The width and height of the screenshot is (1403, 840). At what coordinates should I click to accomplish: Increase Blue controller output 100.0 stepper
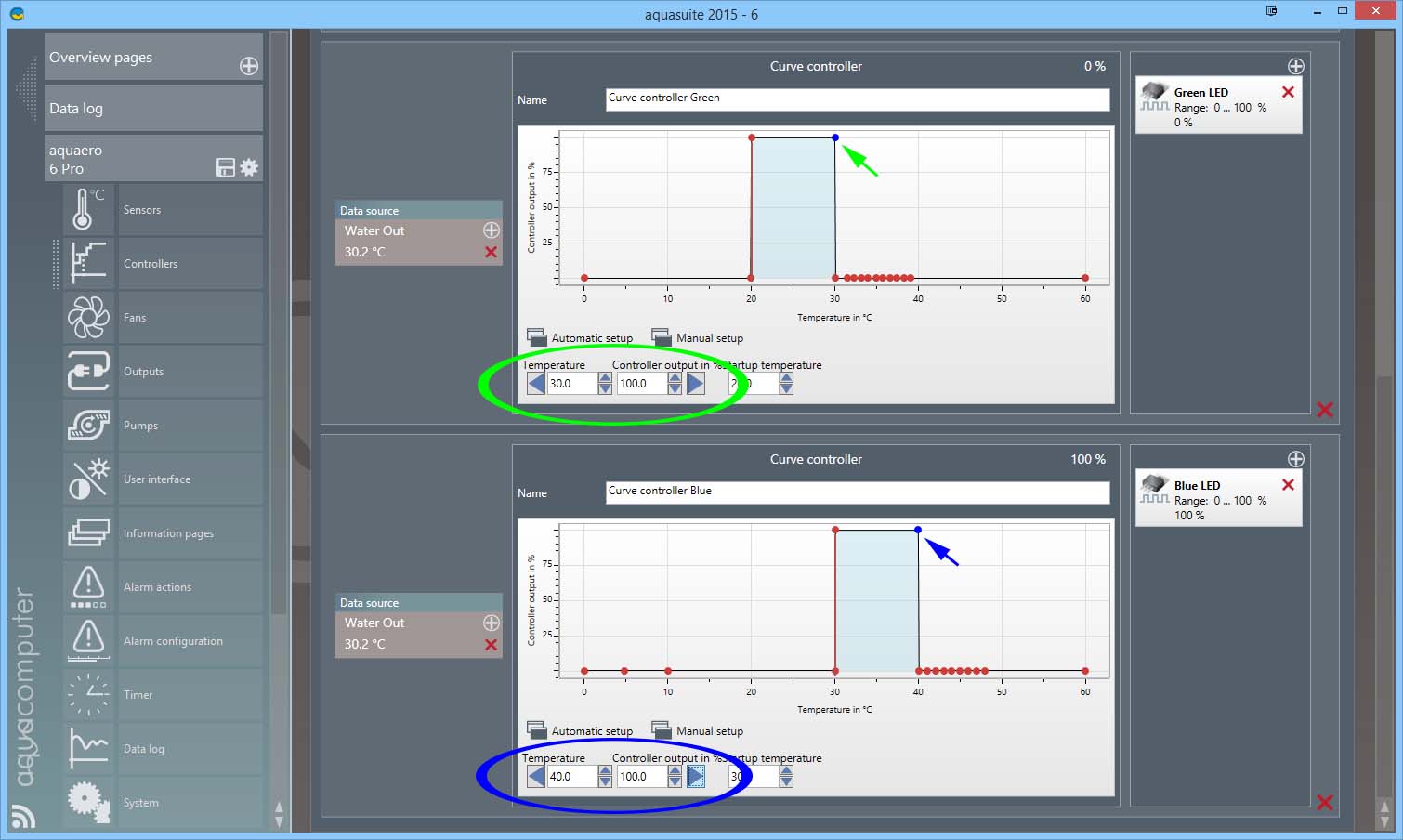pyautogui.click(x=675, y=770)
